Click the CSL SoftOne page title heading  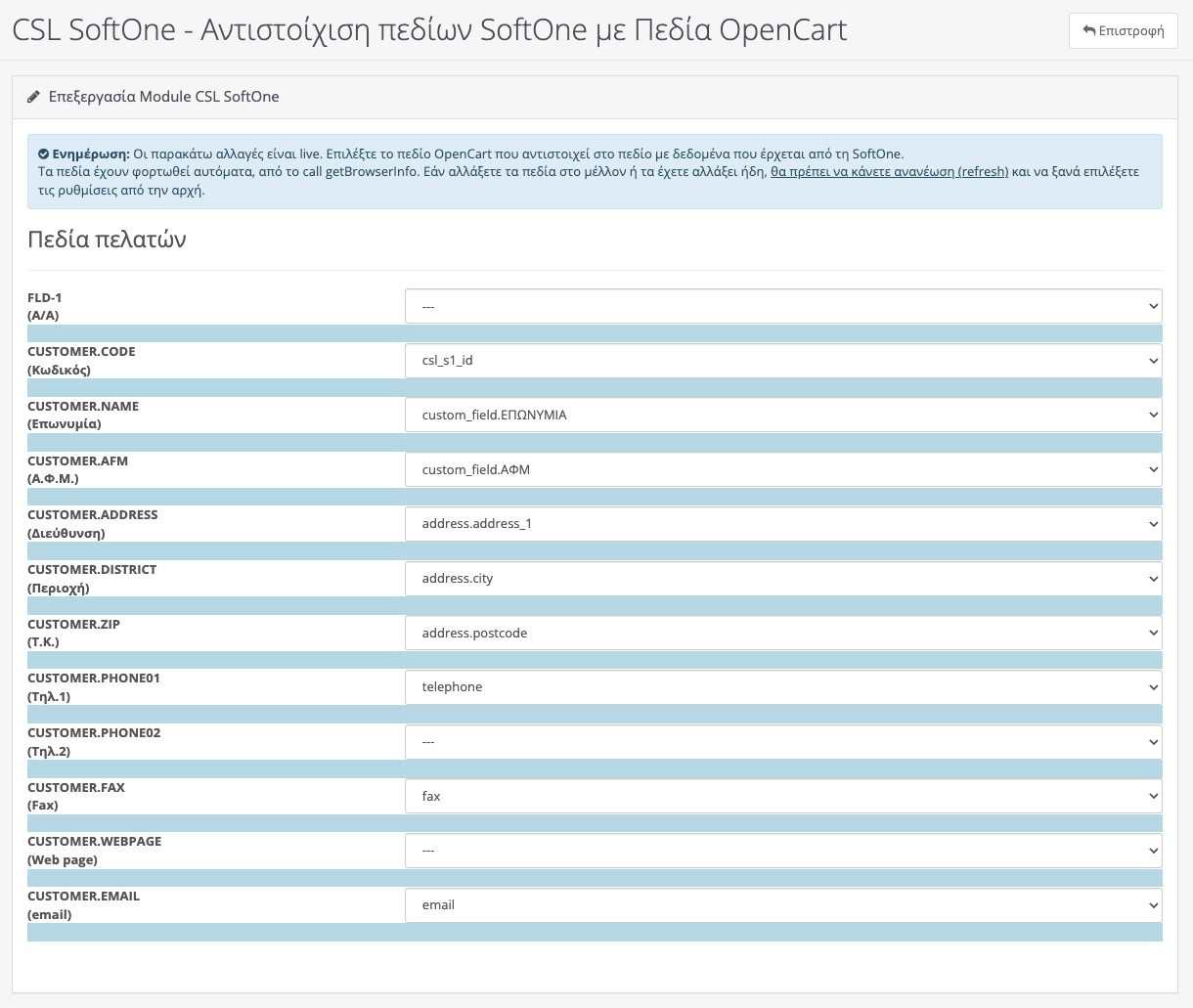pyautogui.click(x=429, y=30)
